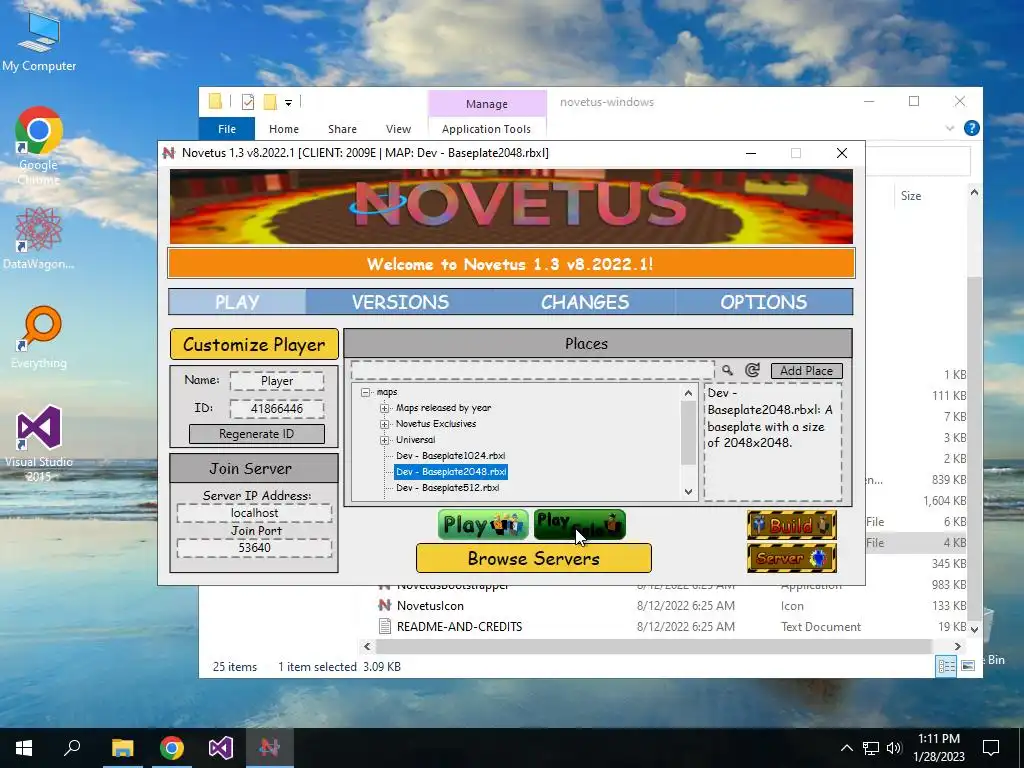Click the player Name field
This screenshot has height=768, width=1024.
coord(277,381)
